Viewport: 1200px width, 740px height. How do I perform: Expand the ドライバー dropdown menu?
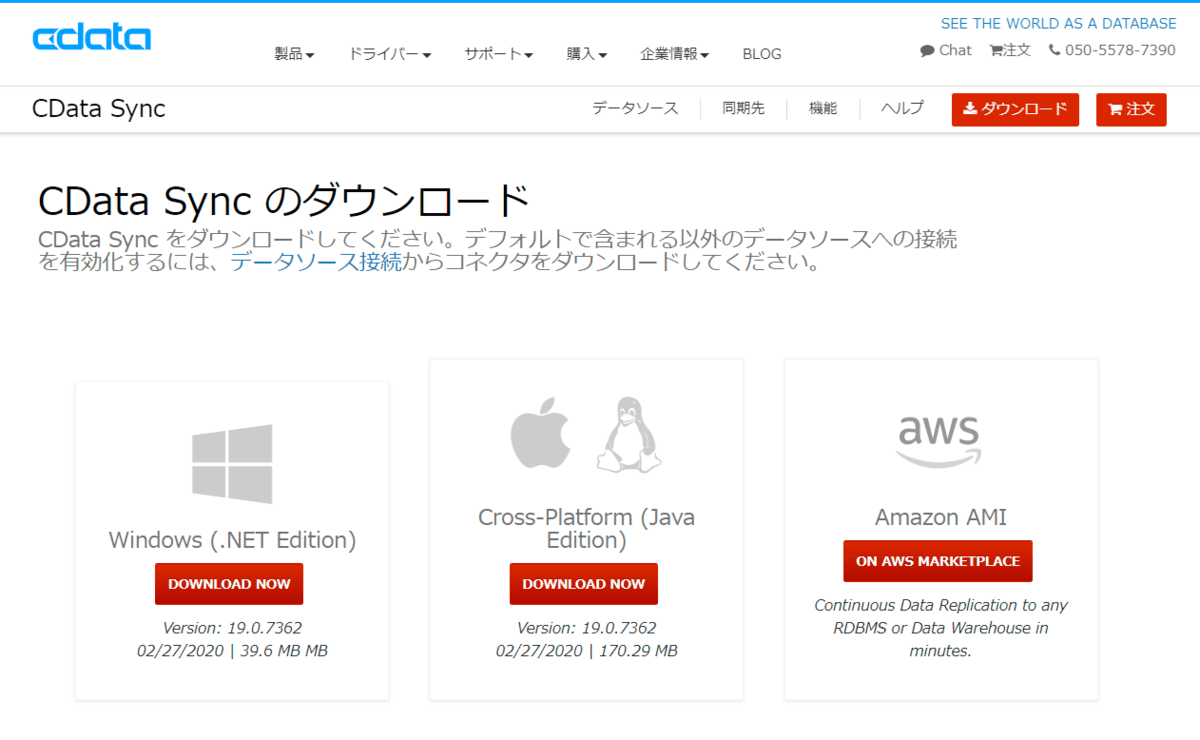[x=389, y=54]
